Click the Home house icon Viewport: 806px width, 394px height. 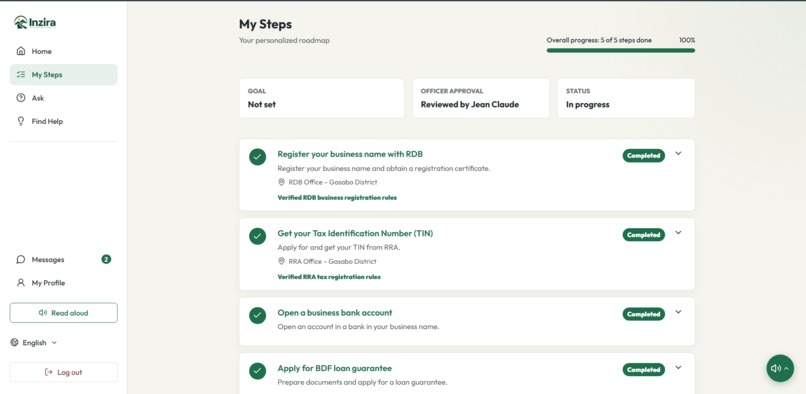tap(21, 51)
